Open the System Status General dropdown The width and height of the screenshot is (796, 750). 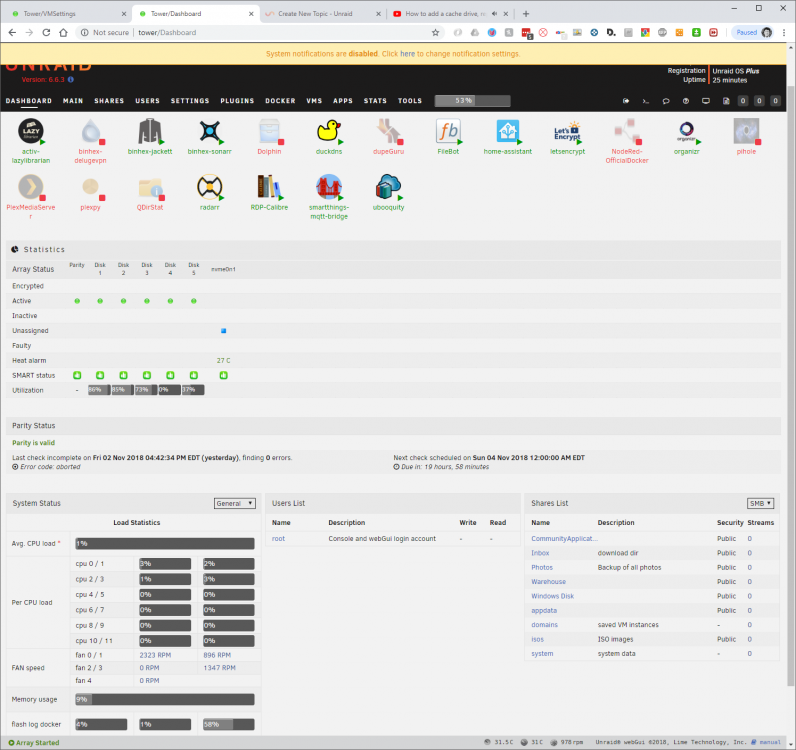point(235,503)
